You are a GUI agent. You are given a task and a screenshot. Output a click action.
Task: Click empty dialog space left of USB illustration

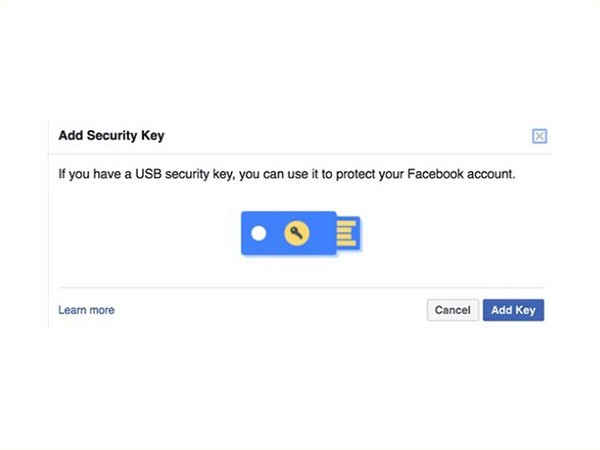pos(140,233)
